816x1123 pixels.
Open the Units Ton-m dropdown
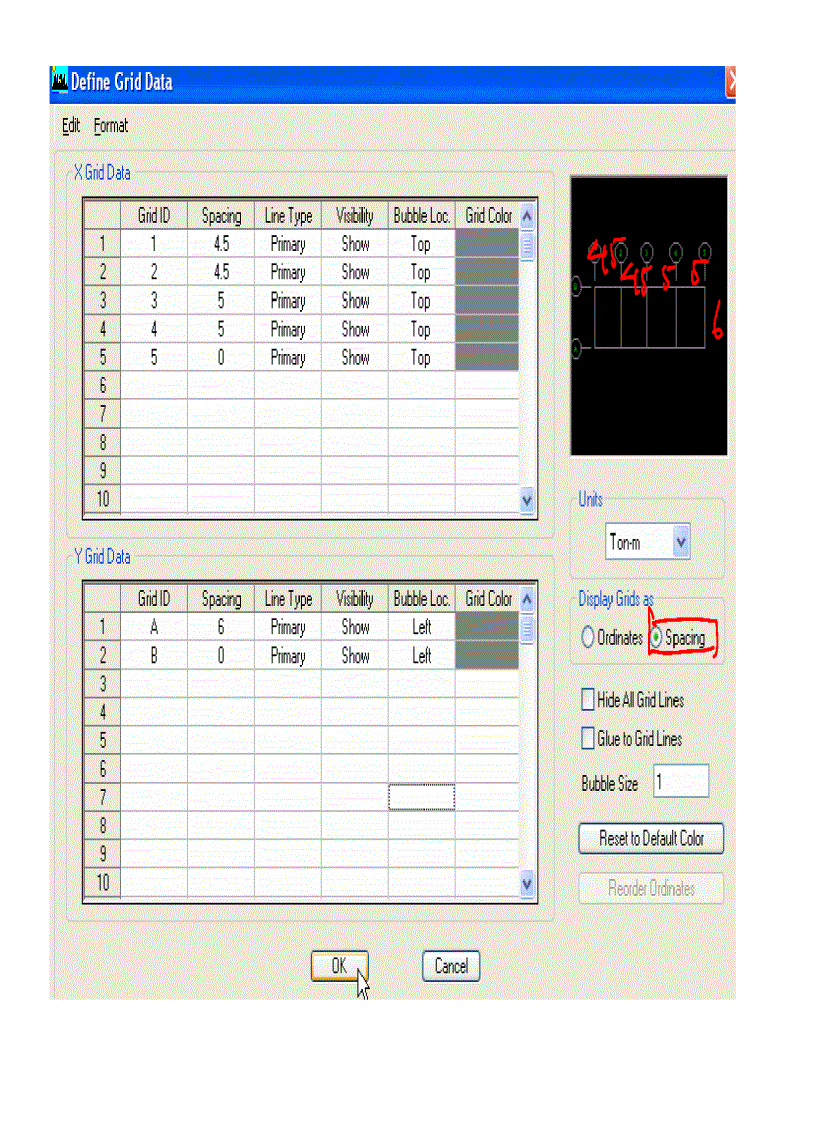(680, 543)
